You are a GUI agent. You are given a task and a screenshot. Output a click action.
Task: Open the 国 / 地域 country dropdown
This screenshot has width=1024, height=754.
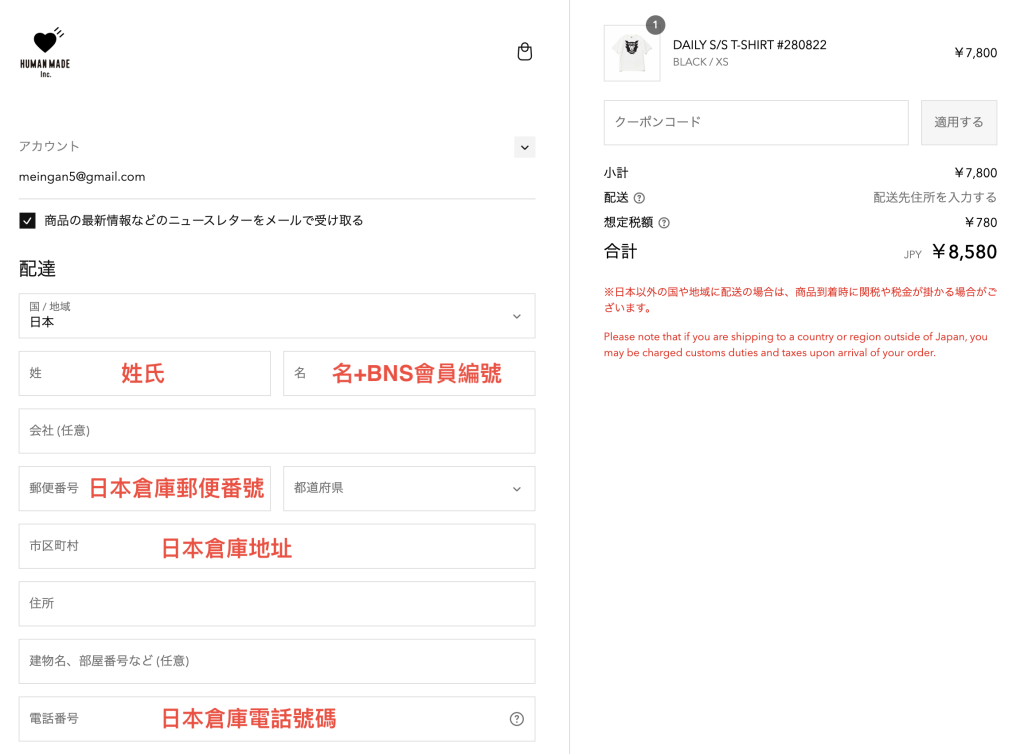276,316
